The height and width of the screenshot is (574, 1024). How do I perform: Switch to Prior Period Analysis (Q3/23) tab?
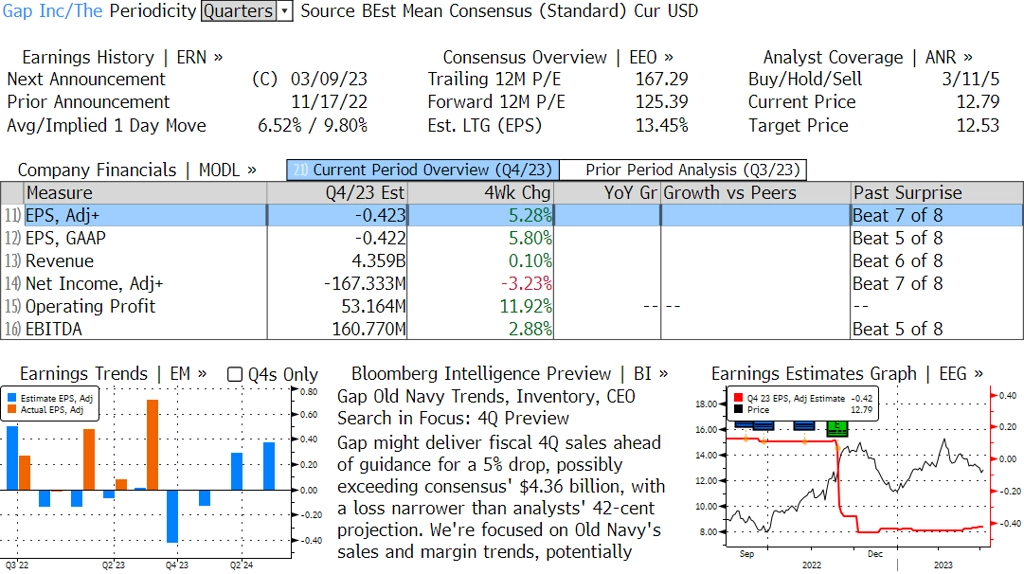coord(684,170)
